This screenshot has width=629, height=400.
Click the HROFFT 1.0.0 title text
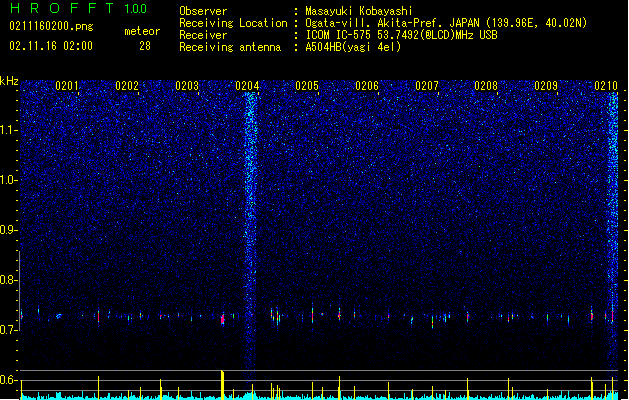[x=78, y=8]
